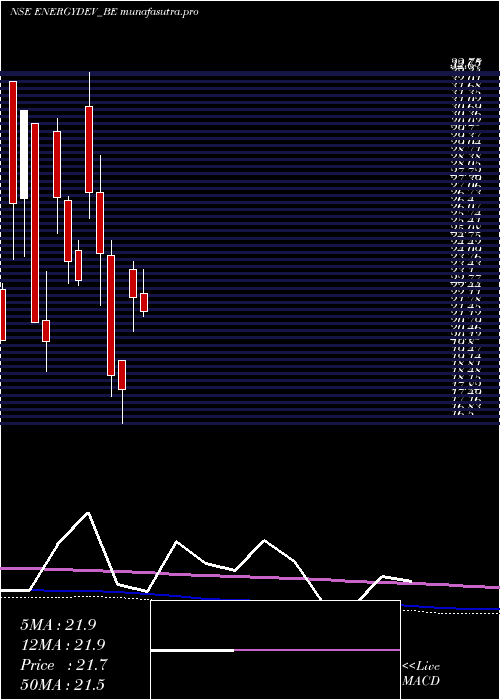Image resolution: width=500 pixels, height=700 pixels.
Task: Click the 12MA : 21.9 value
Action: [x=62, y=645]
